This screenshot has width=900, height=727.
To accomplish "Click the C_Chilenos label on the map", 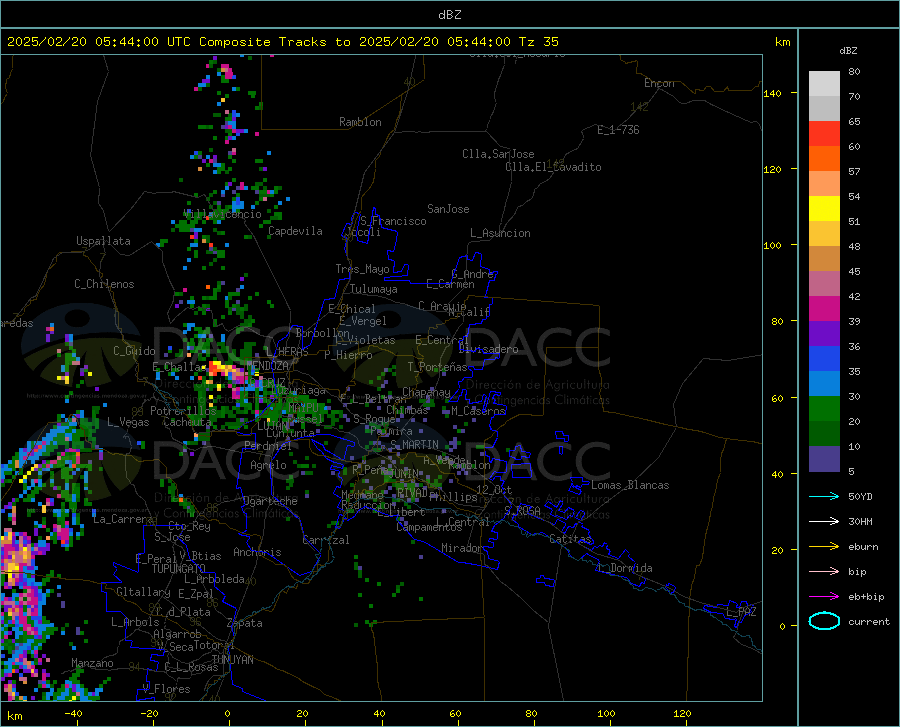I will [104, 284].
